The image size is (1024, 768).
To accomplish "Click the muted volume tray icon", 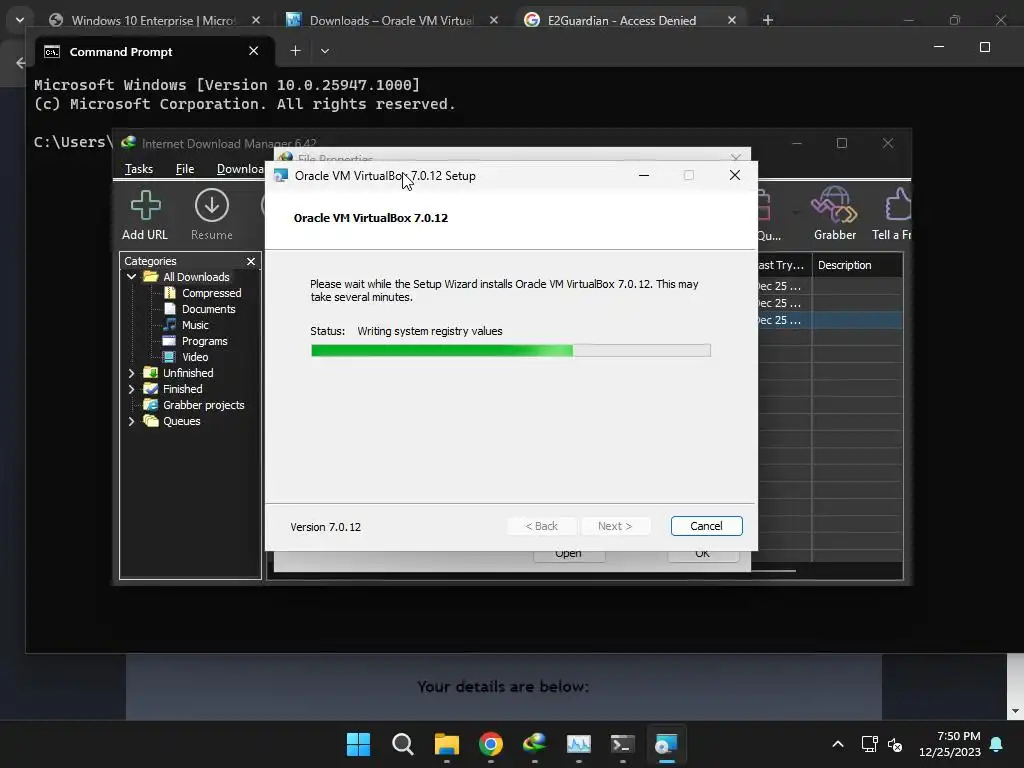I will (x=895, y=744).
